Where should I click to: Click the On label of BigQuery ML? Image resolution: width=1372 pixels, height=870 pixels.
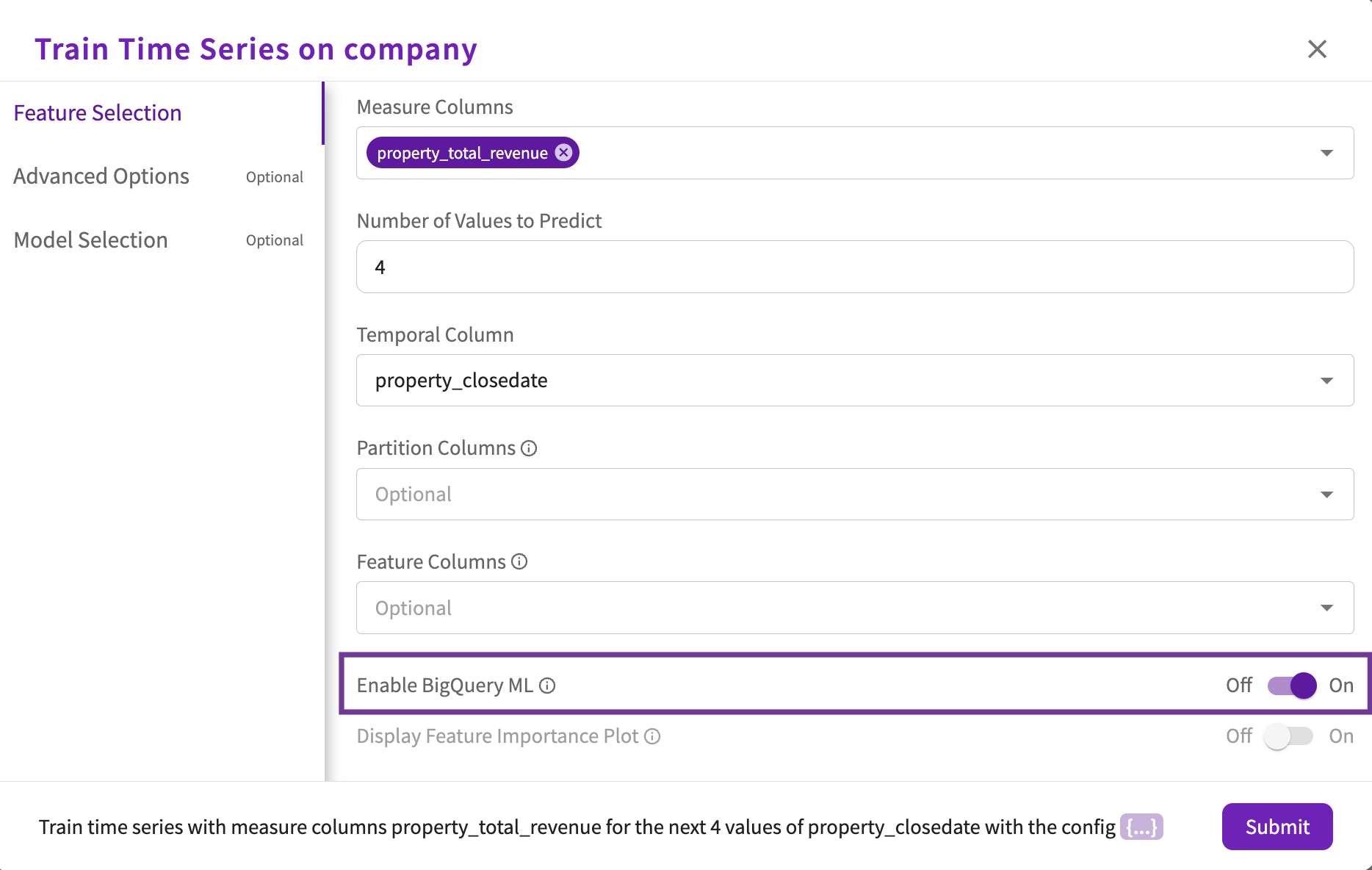pos(1341,686)
